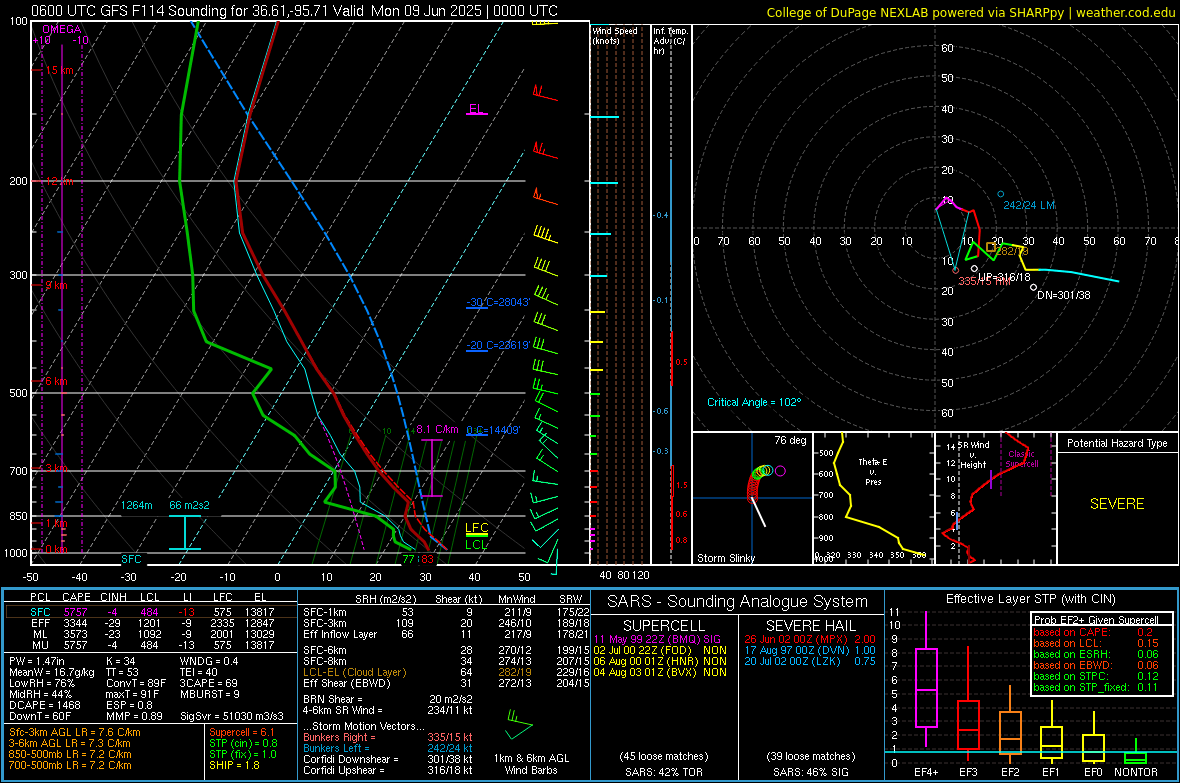This screenshot has width=1180, height=783.
Task: Click the 'Inf. Temp. Adv.' panel header
Action: pyautogui.click(x=671, y=41)
